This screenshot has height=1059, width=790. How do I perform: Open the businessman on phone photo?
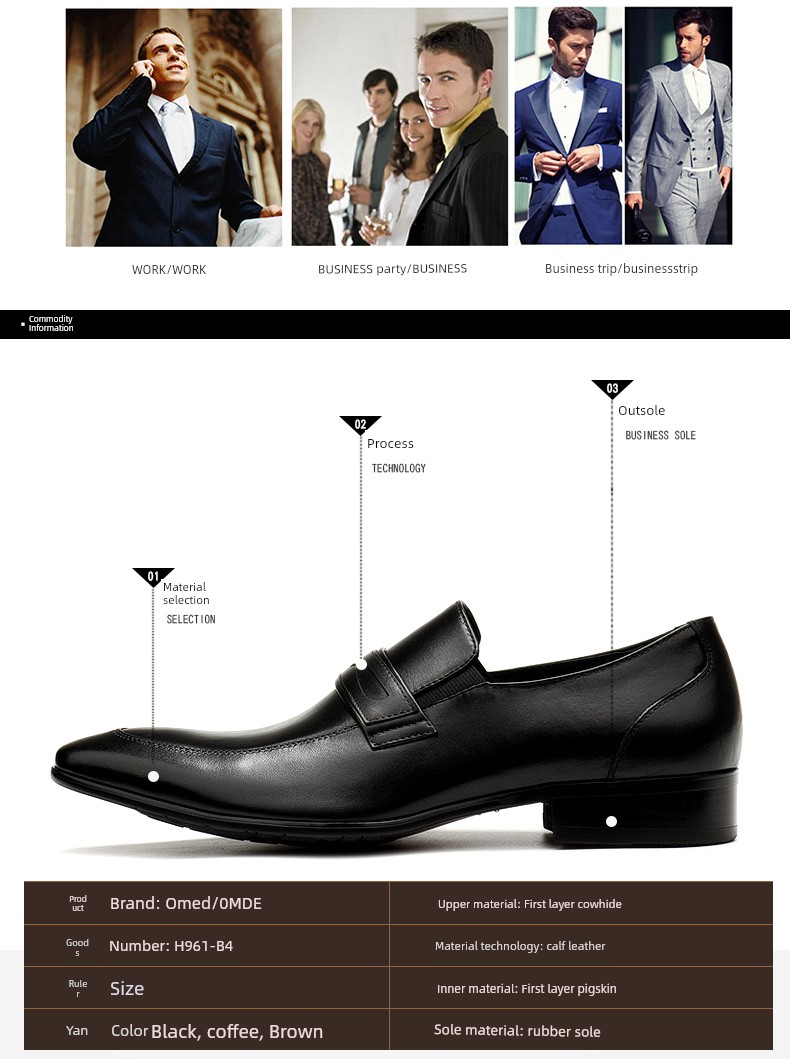click(174, 127)
